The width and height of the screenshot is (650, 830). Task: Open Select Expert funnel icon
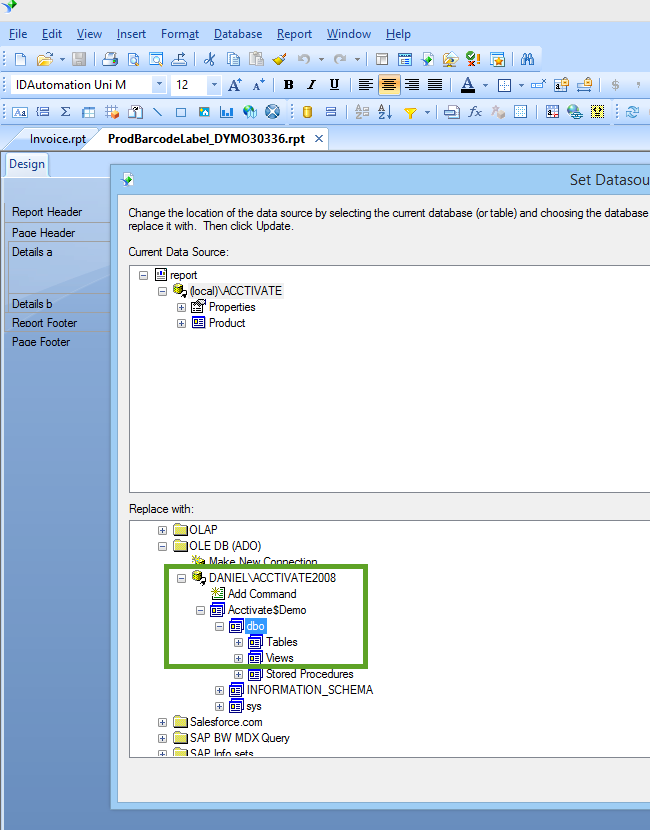410,112
